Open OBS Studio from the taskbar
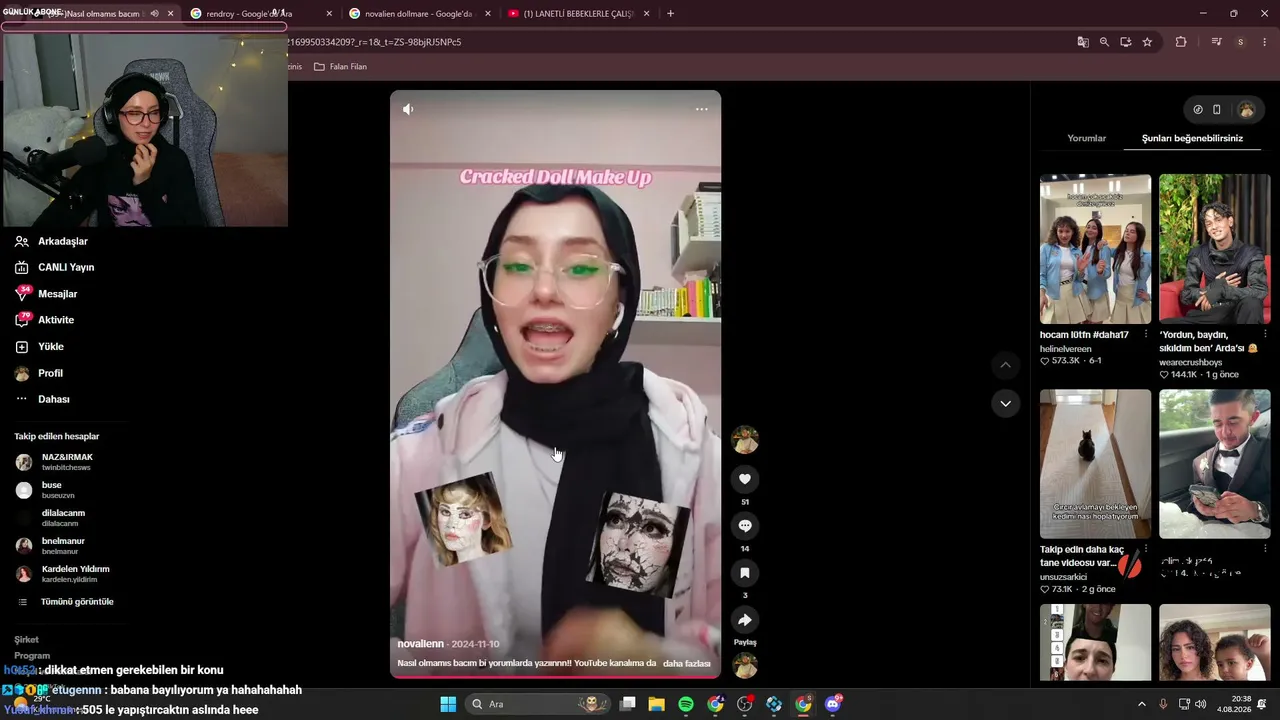Viewport: 1280px width, 720px height. tap(745, 704)
